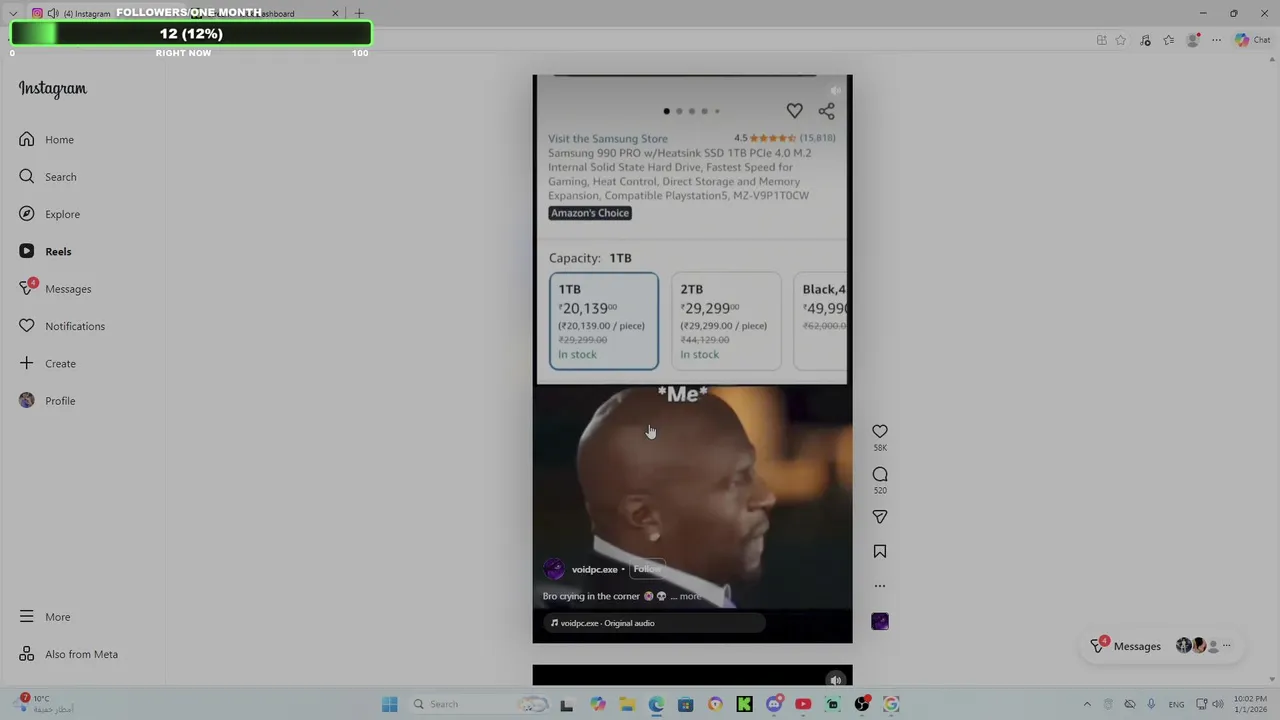Viewport: 1280px width, 720px height.
Task: Open the clock showing 10:02 PM
Action: coord(1250,704)
